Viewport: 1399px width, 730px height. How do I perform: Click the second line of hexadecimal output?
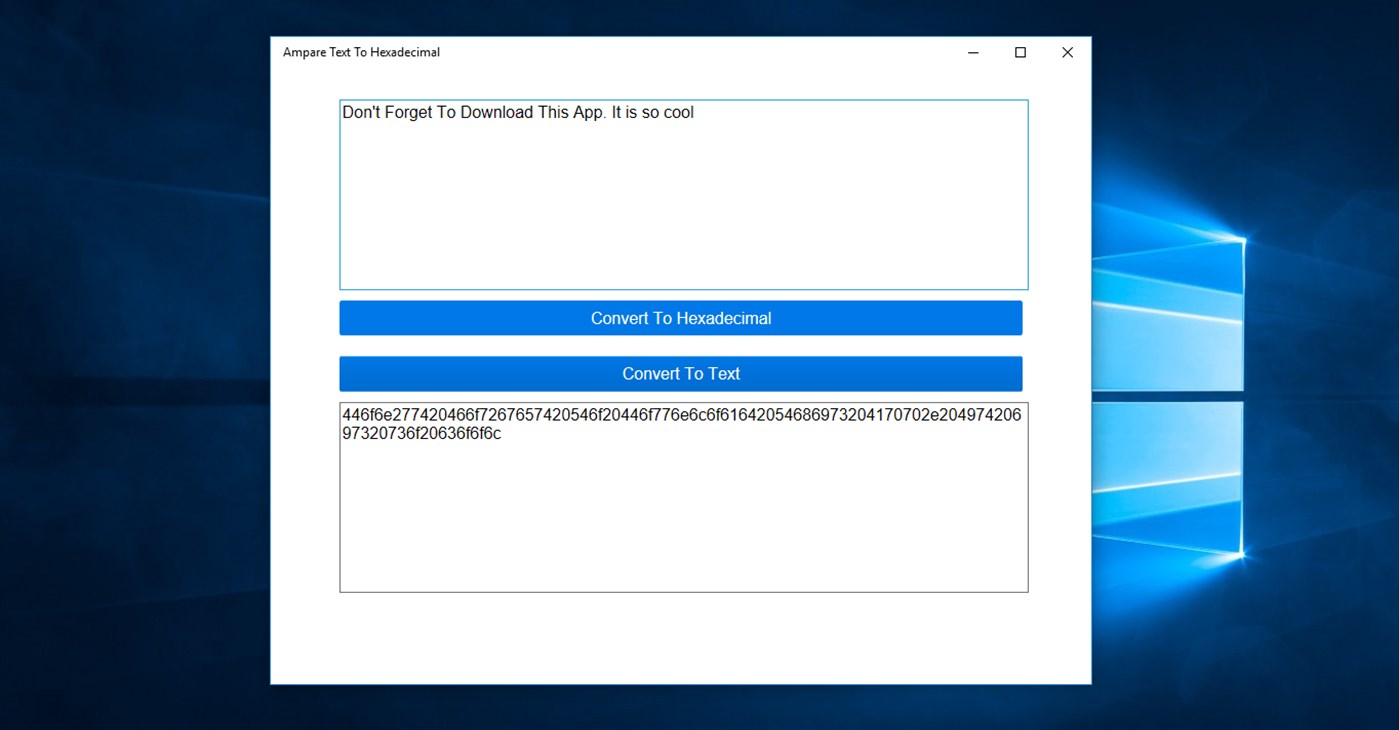click(x=420, y=434)
